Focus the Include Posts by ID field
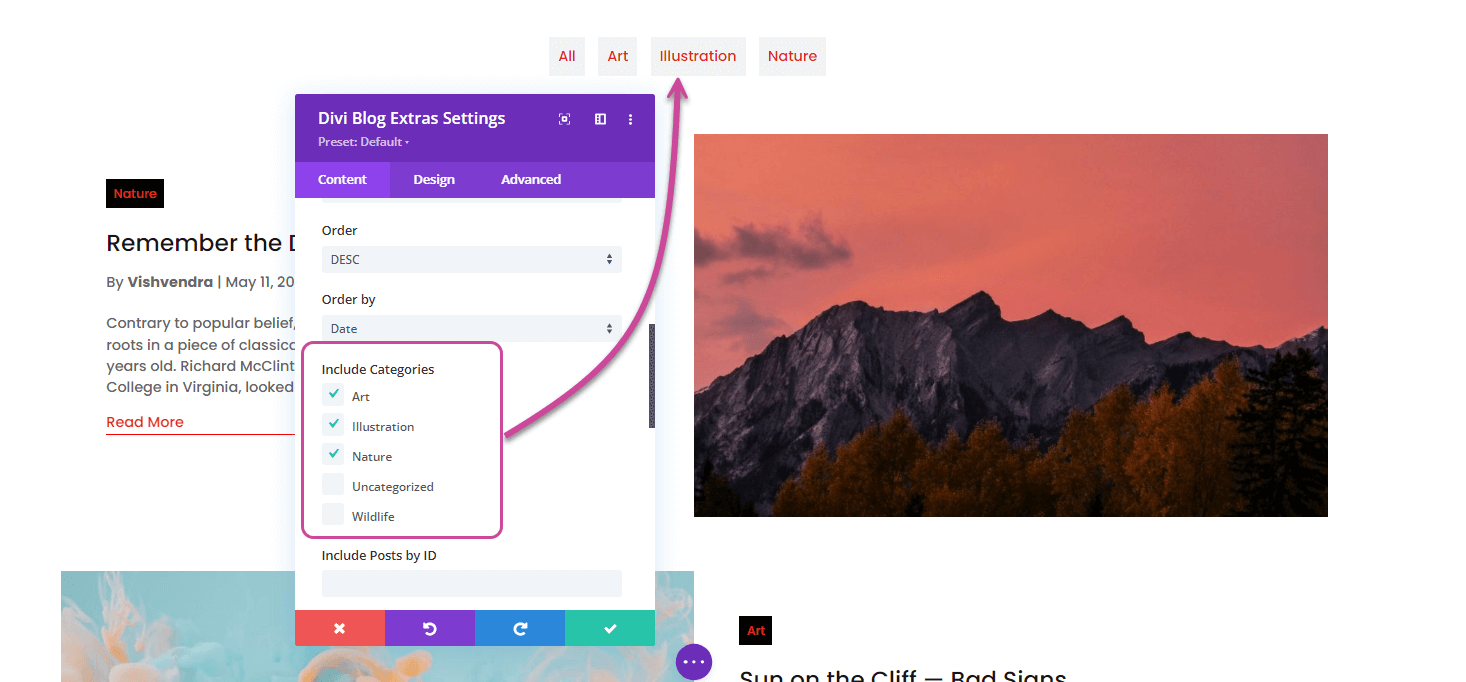 472,583
